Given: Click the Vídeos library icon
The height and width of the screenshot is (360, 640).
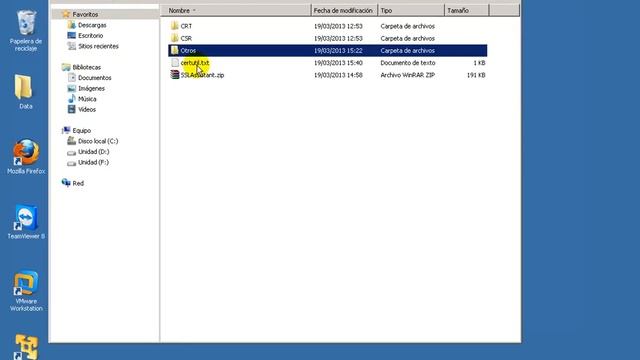Looking at the screenshot, I should pos(72,109).
